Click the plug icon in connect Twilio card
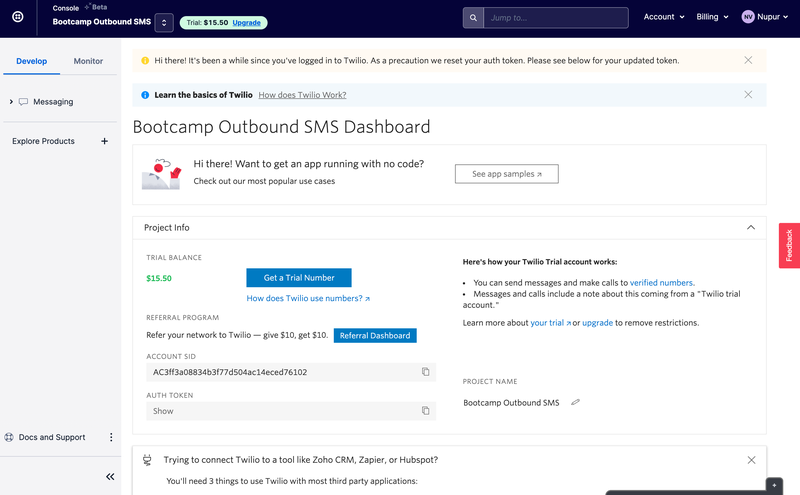Viewport: 800px width, 495px height. 147,460
